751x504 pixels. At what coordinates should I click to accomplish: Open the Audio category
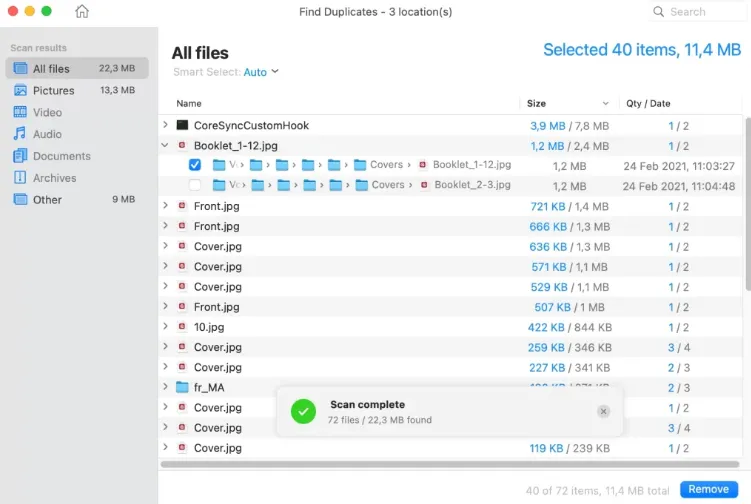point(77,134)
